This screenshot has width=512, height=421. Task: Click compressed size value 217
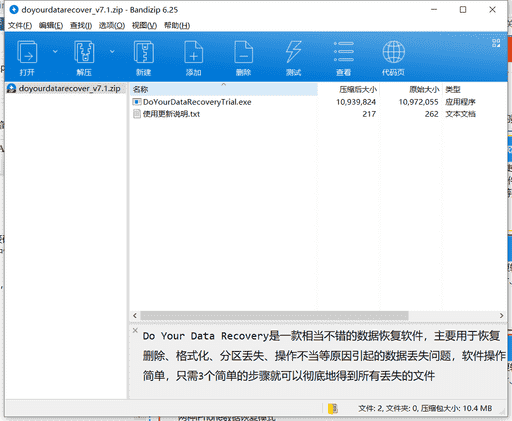pyautogui.click(x=369, y=114)
